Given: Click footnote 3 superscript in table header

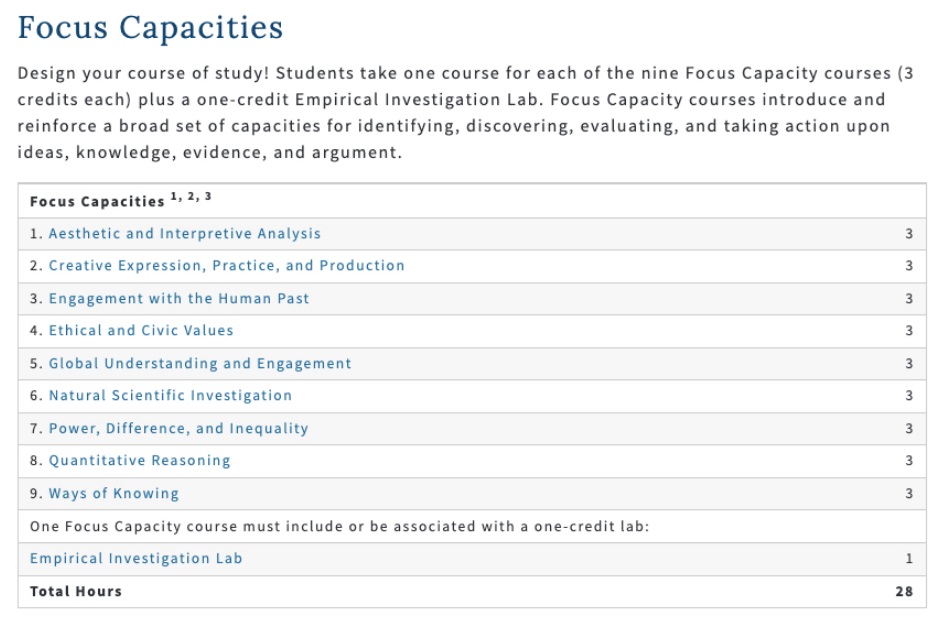Looking at the screenshot, I should [x=207, y=197].
